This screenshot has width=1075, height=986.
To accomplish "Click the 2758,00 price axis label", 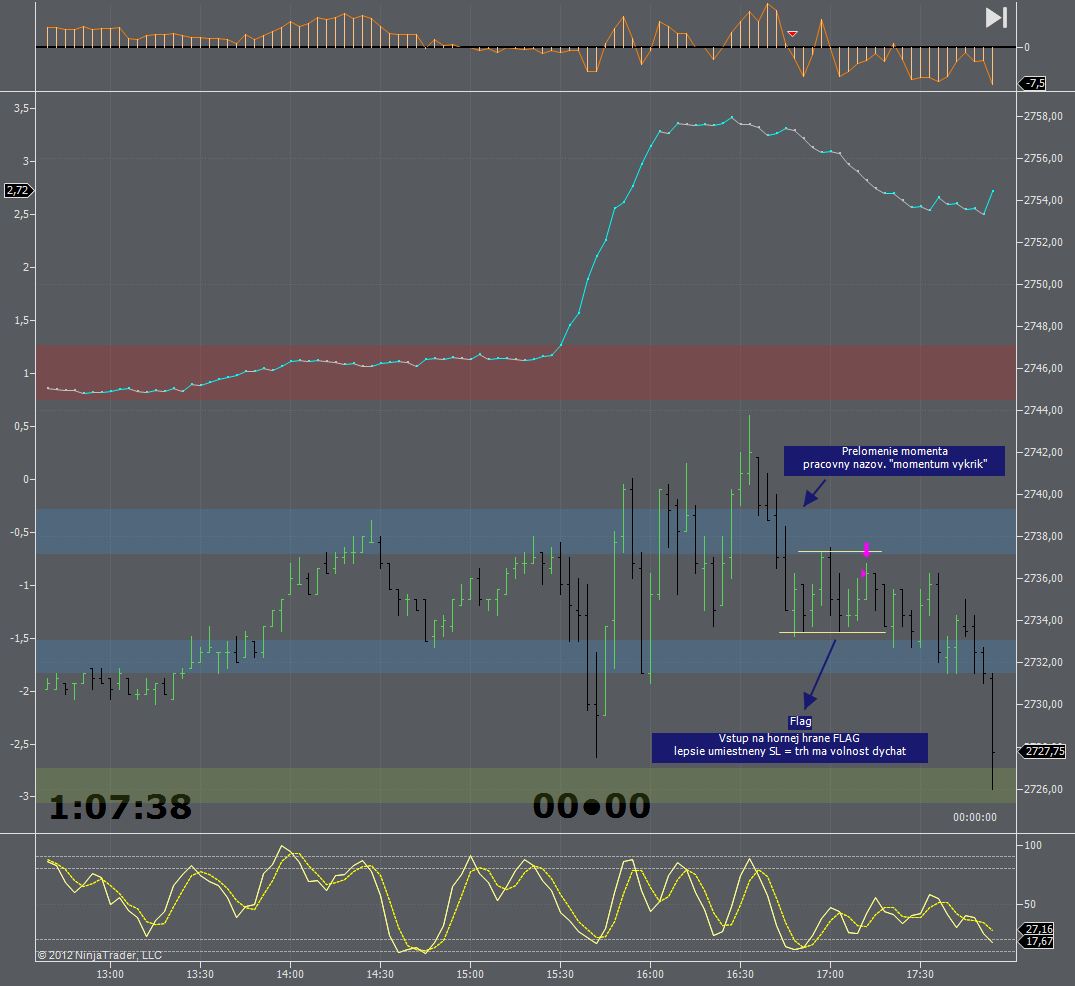I will click(1043, 117).
